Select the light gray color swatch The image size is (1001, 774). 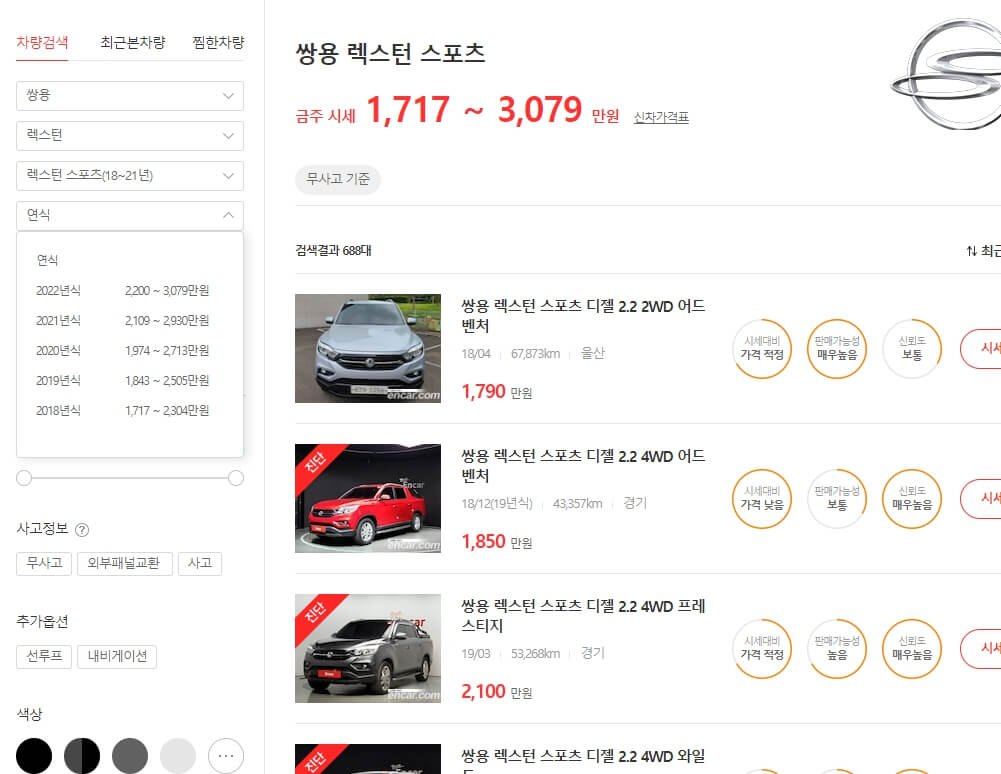point(177,755)
